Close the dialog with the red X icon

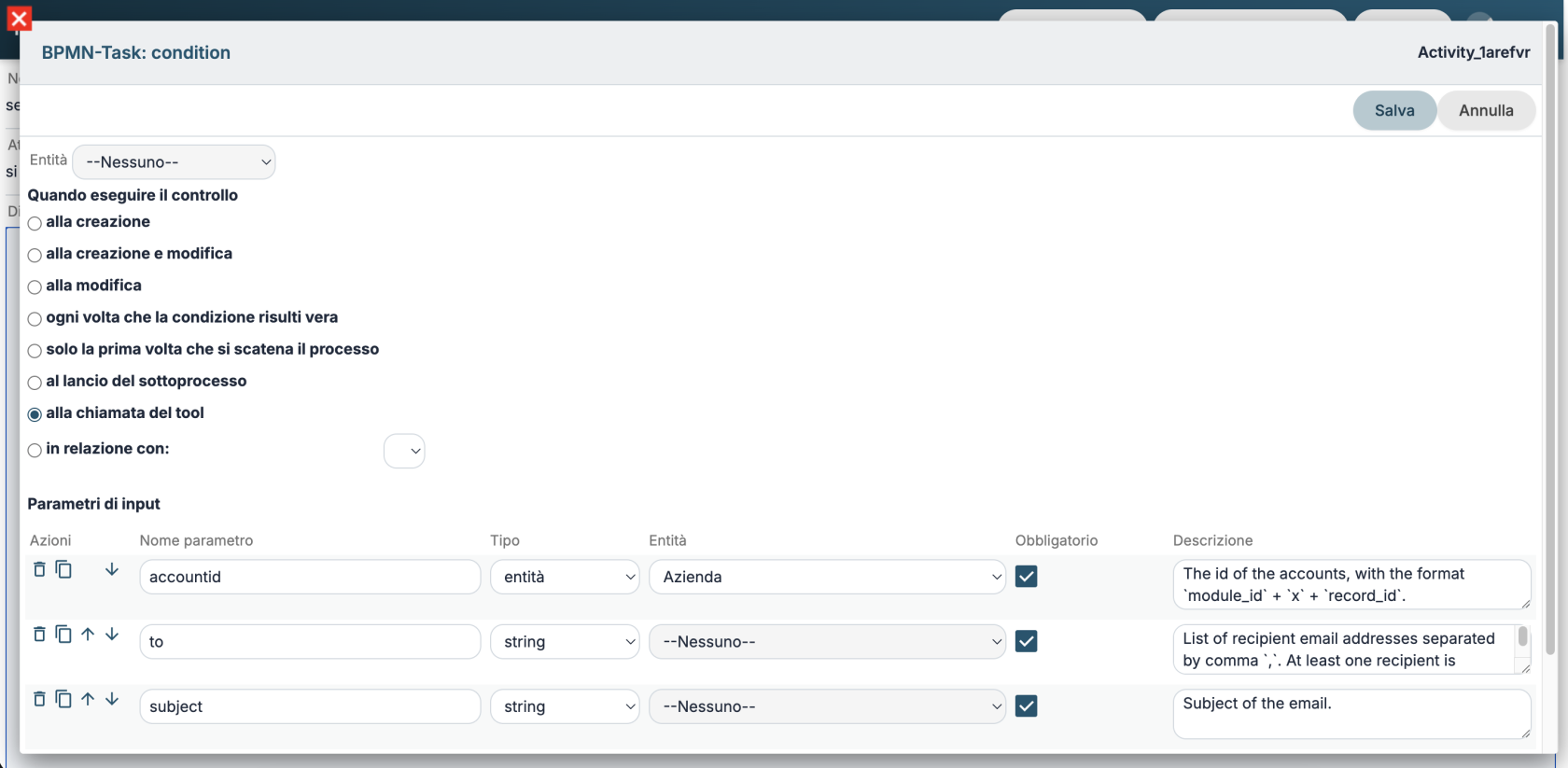pyautogui.click(x=19, y=18)
